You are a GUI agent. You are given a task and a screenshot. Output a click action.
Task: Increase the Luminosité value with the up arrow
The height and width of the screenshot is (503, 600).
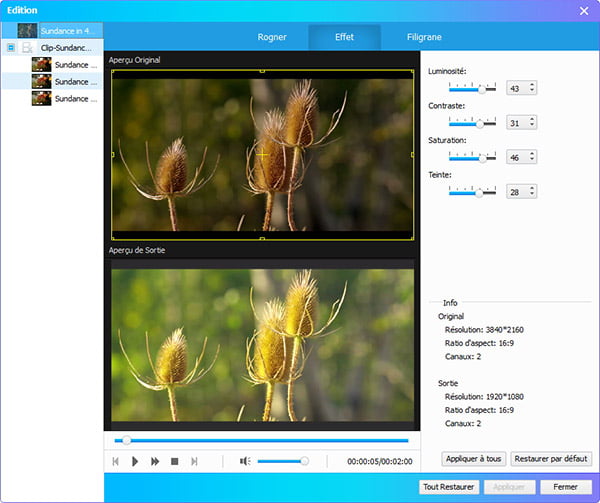tap(531, 85)
